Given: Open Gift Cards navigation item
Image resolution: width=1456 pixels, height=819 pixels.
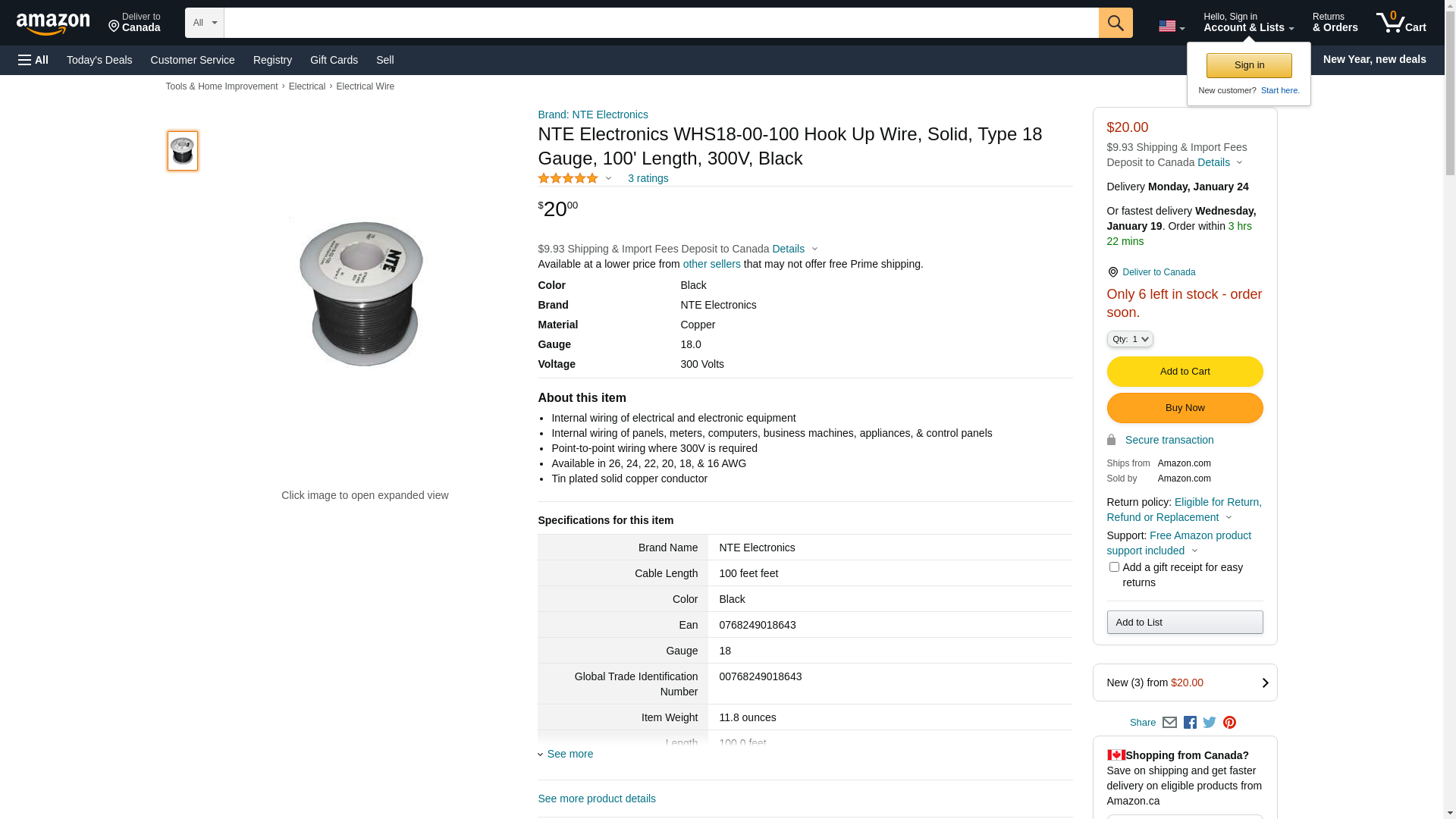Looking at the screenshot, I should (x=334, y=60).
